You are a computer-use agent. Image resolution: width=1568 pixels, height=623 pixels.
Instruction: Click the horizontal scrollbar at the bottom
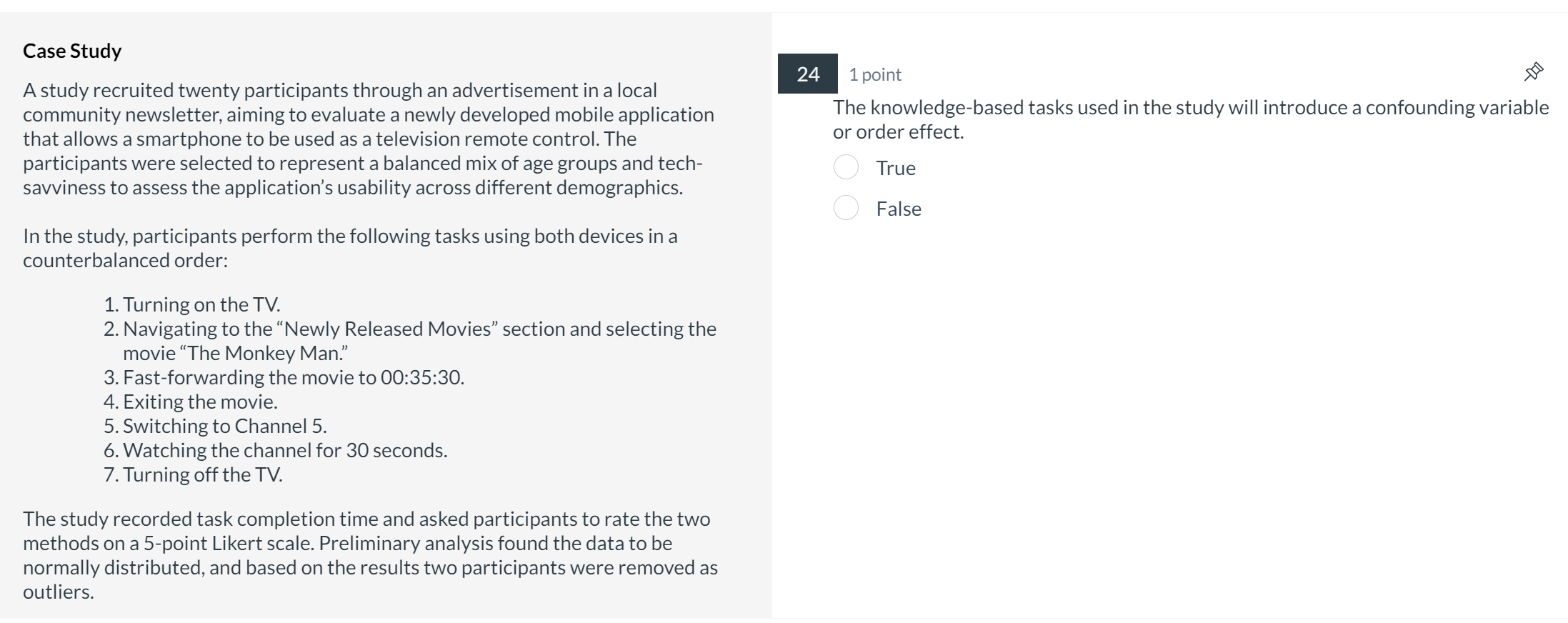pos(784,619)
